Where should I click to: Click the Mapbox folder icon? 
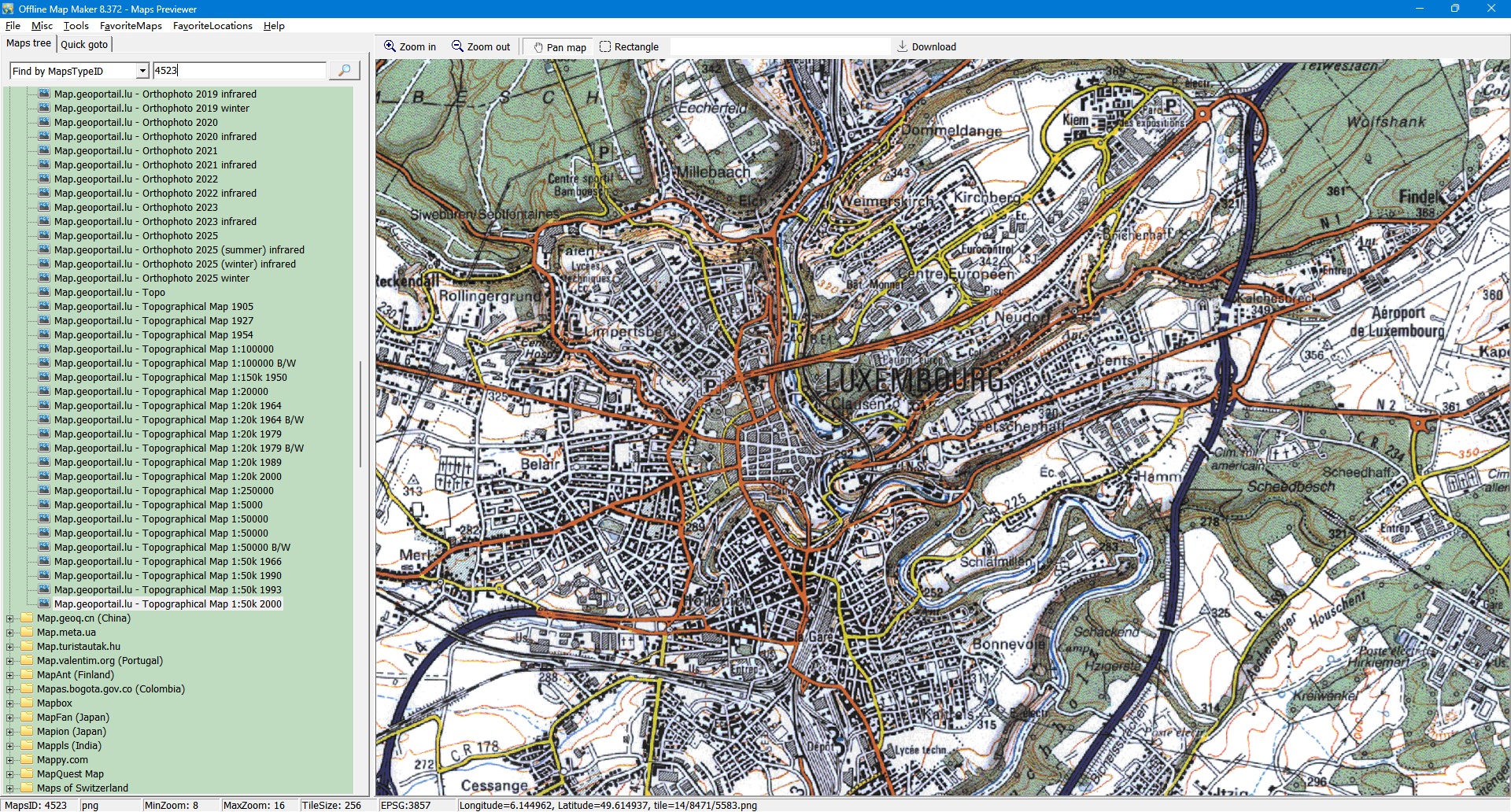click(28, 703)
